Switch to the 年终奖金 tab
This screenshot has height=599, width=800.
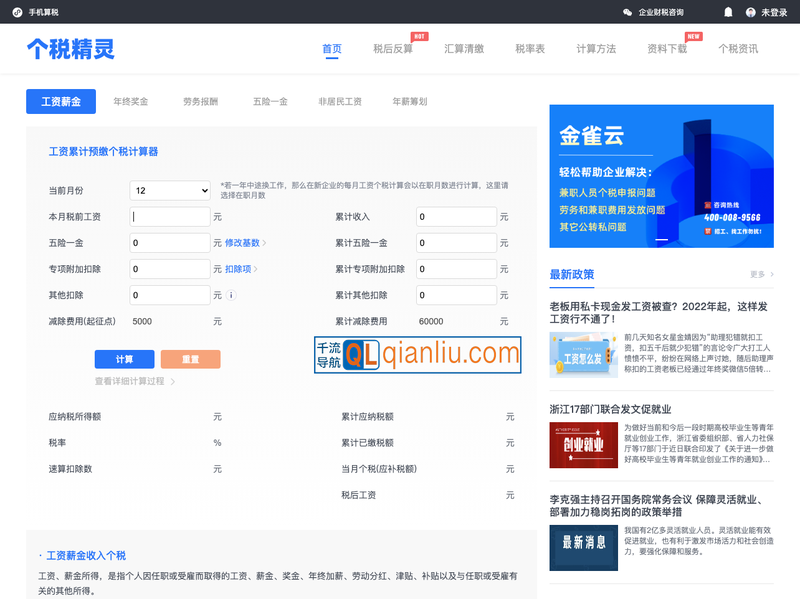133,101
